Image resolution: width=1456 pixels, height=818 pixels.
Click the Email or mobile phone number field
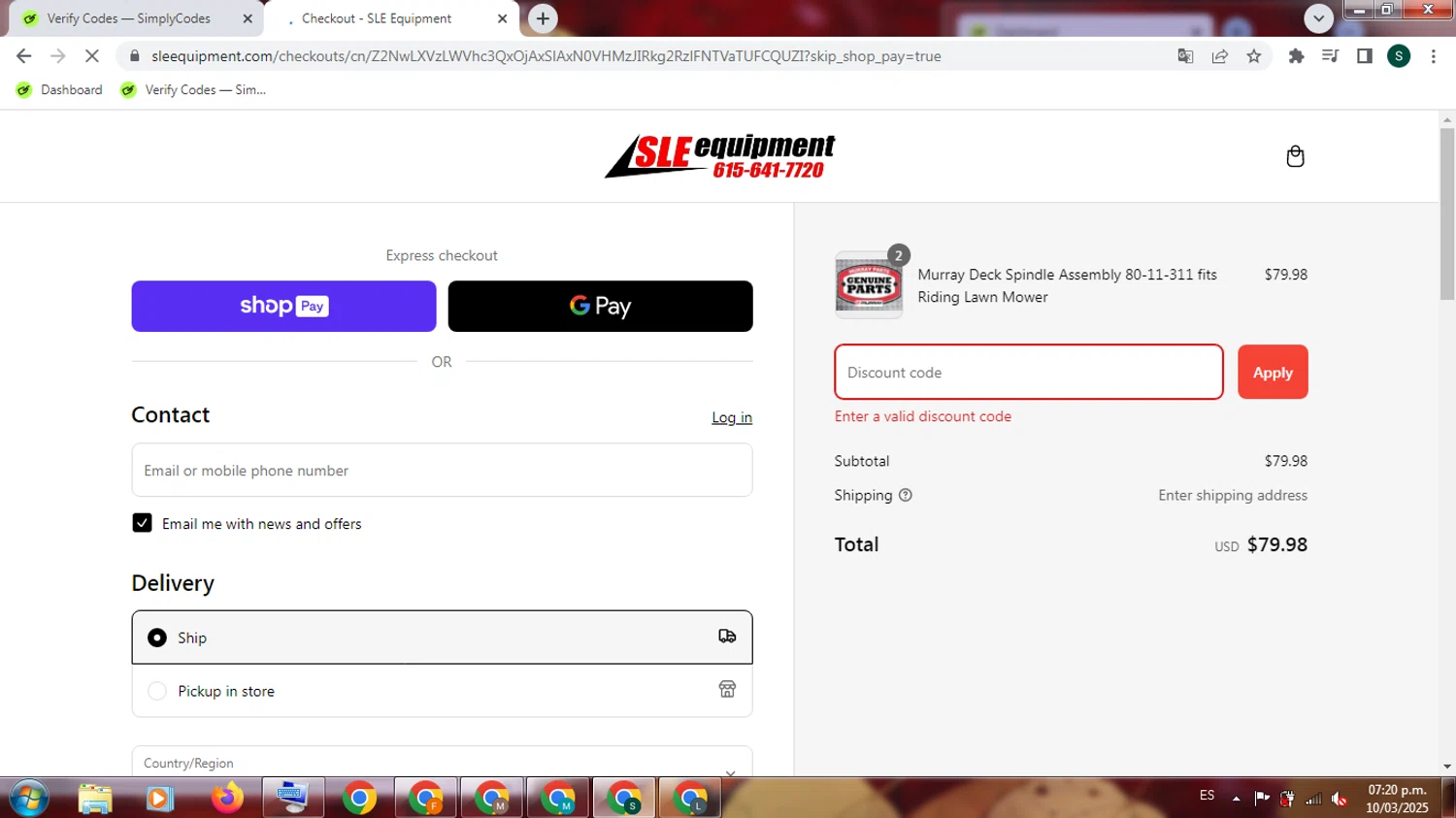pos(442,470)
